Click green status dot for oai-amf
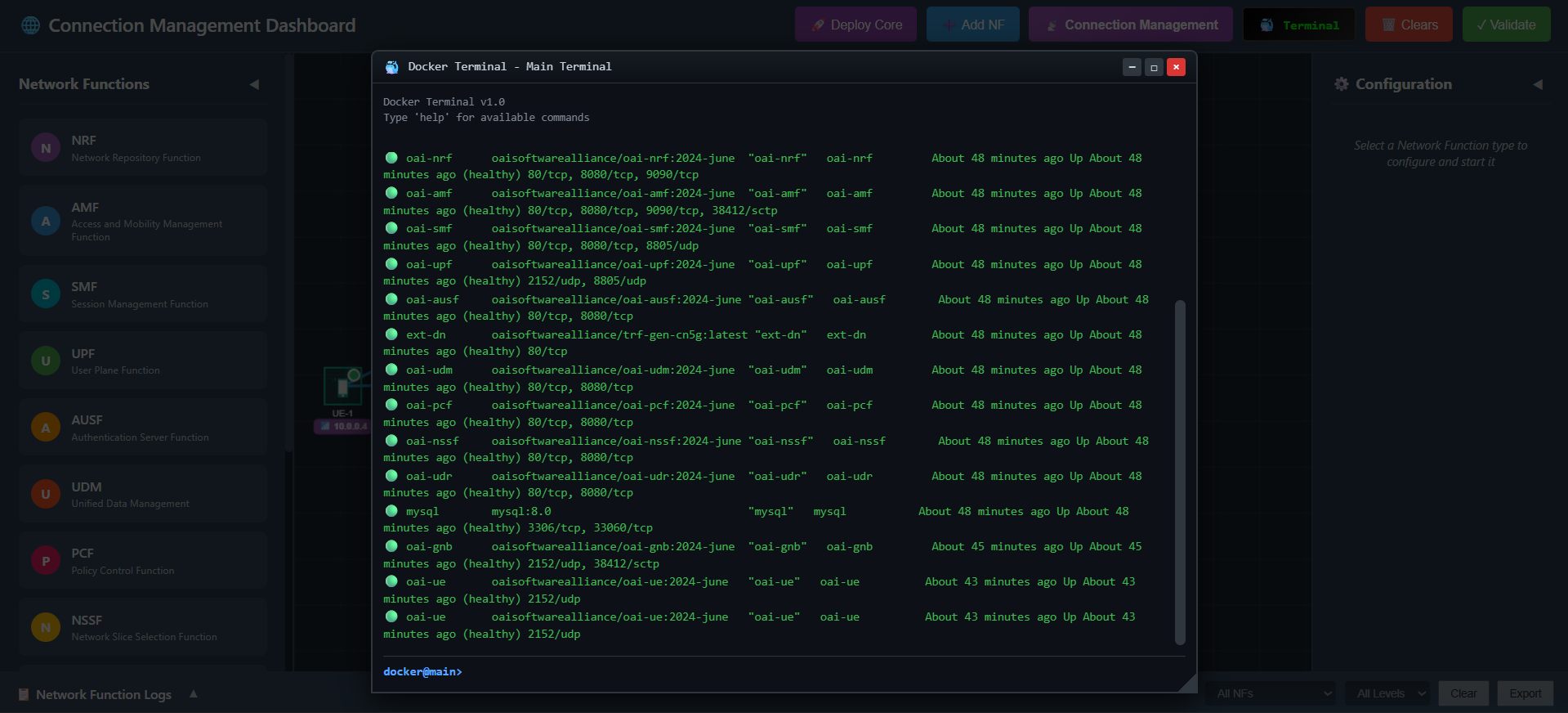Screen dimensions: 1568x713 pos(391,193)
